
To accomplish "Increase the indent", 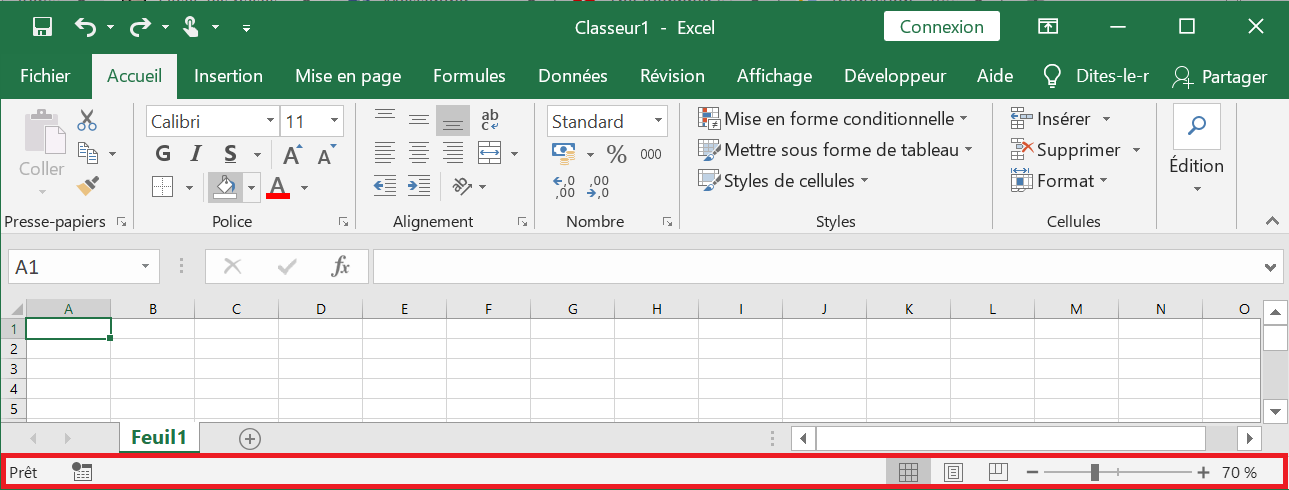I will click(419, 185).
